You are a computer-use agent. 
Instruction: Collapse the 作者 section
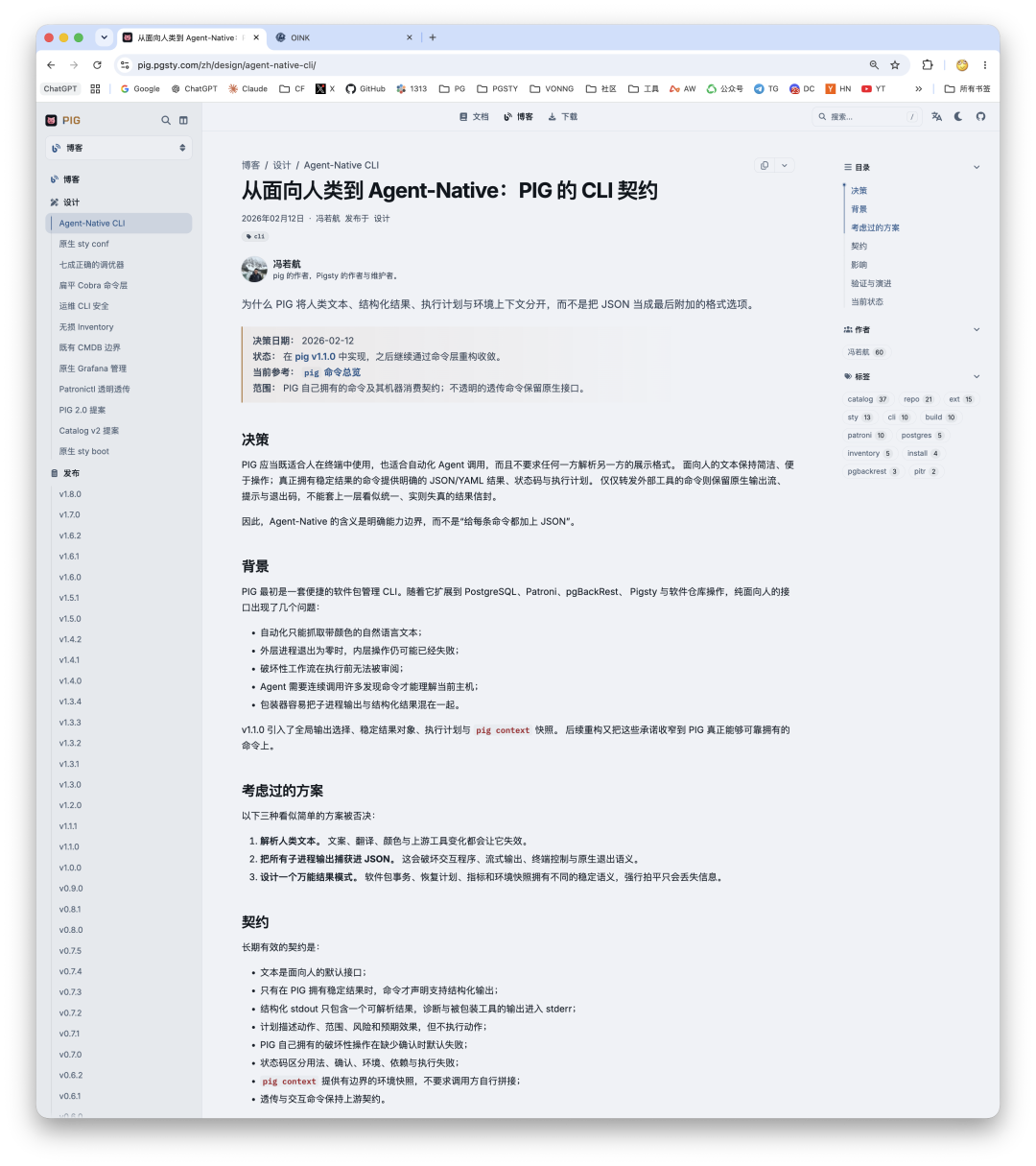(x=977, y=329)
